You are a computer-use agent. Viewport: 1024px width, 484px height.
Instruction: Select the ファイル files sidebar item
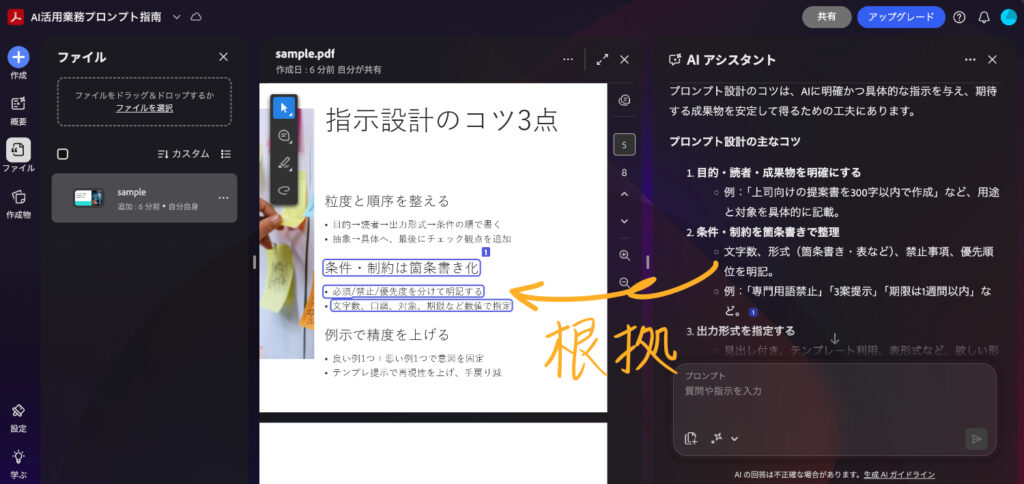click(18, 155)
